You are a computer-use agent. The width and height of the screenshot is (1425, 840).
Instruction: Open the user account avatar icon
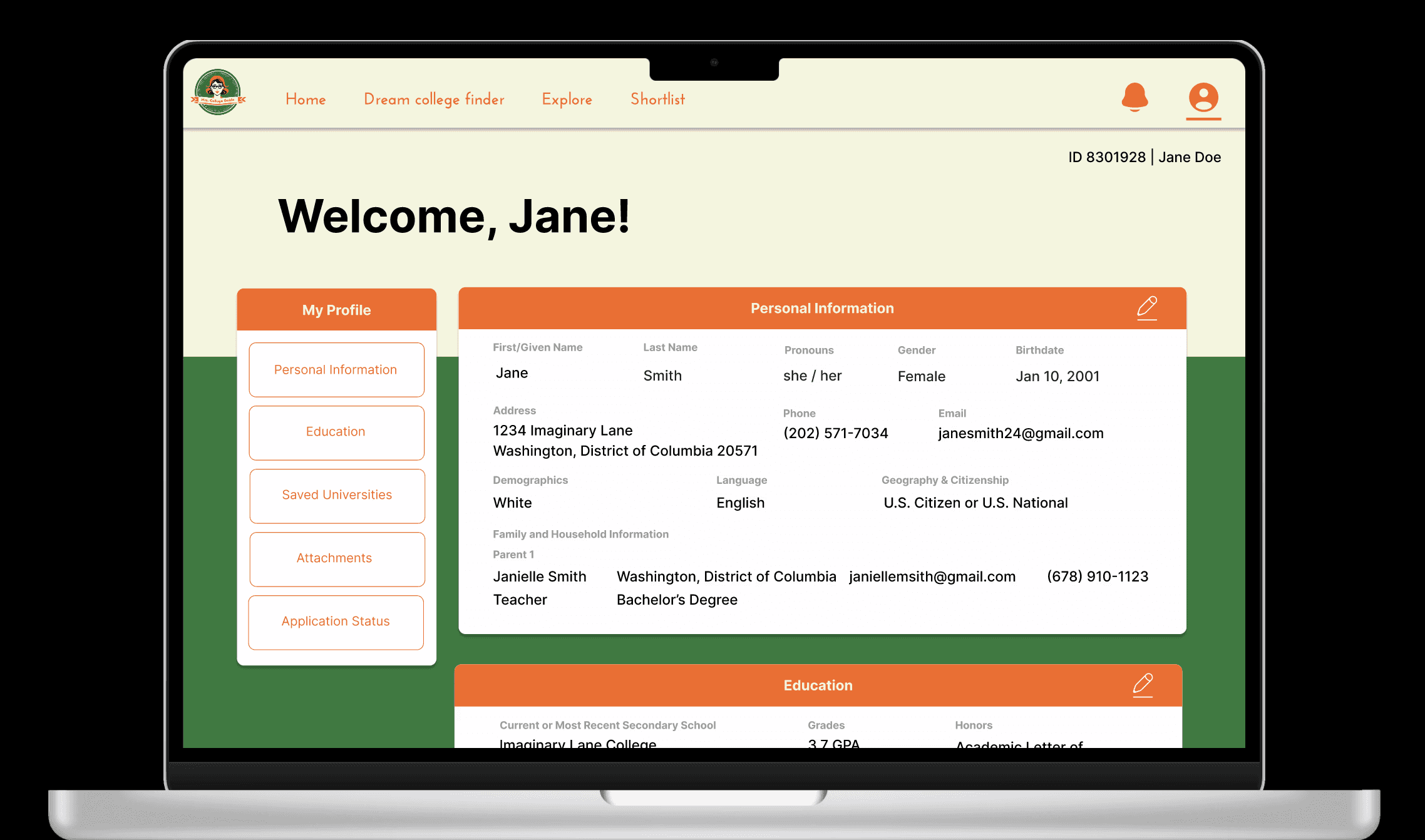[x=1203, y=98]
